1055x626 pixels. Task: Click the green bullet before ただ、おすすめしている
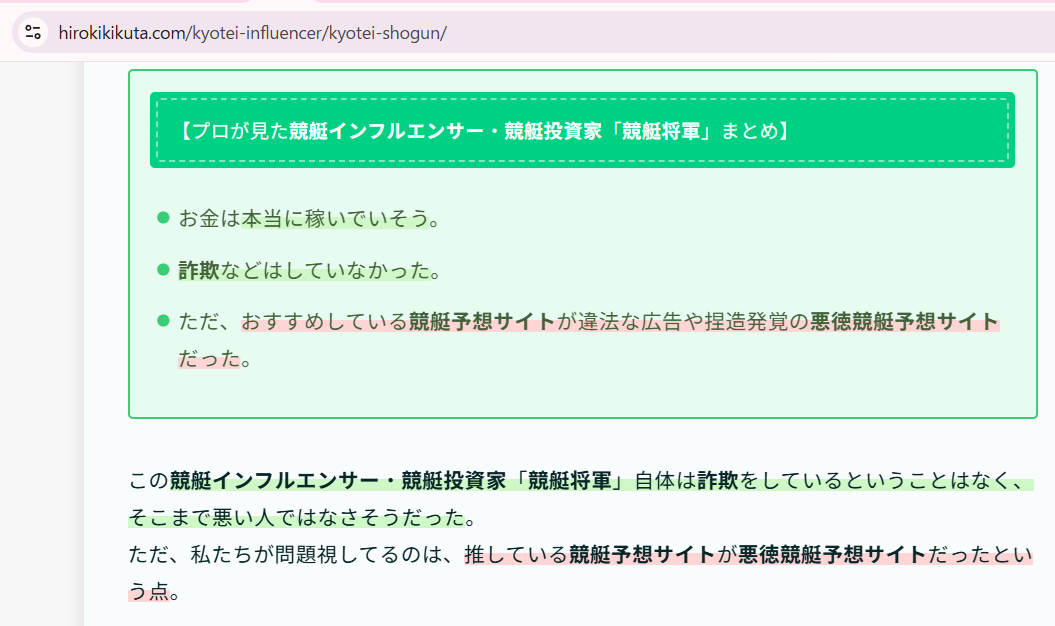pos(164,321)
